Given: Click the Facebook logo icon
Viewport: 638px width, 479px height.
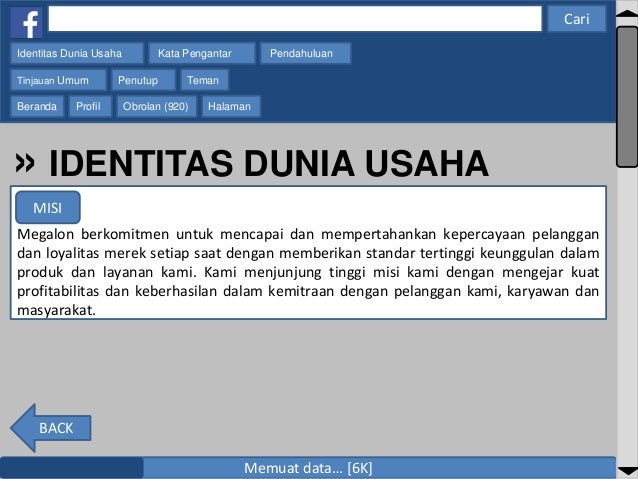Looking at the screenshot, I should coord(26,22).
